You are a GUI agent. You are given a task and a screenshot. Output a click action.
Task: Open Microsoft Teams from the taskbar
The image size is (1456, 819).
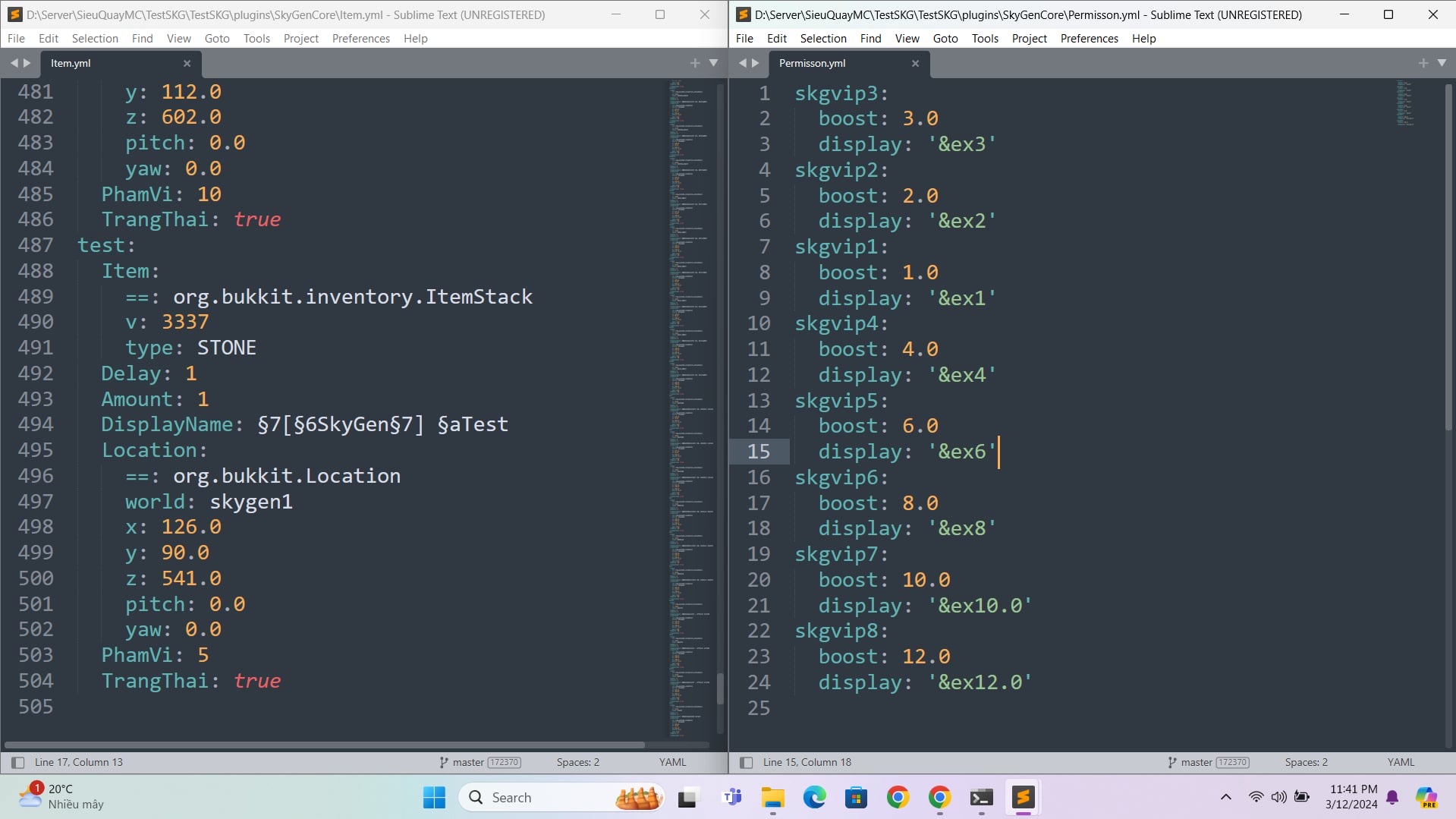coord(732,798)
